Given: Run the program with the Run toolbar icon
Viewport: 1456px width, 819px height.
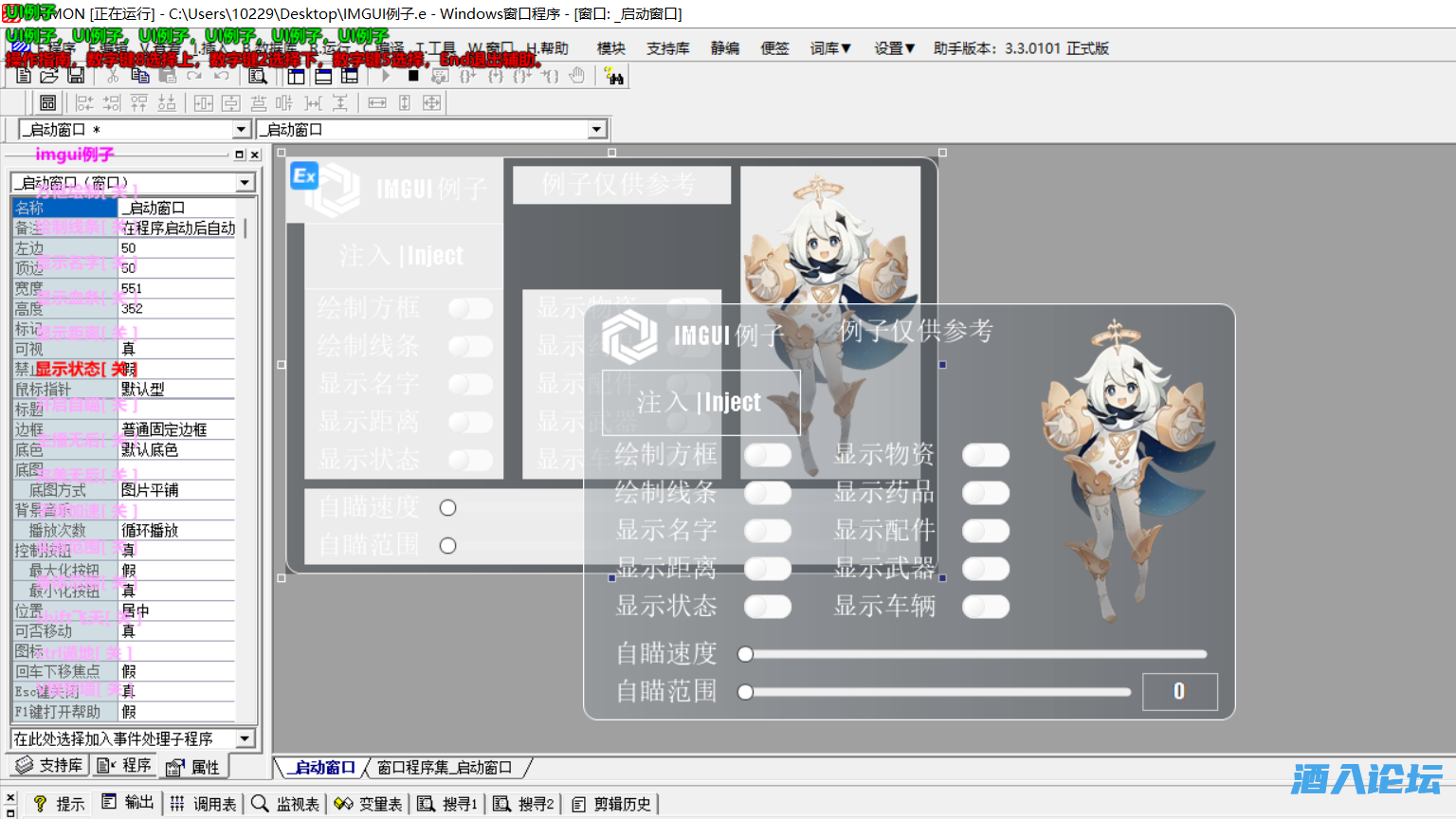Looking at the screenshot, I should pyautogui.click(x=385, y=76).
